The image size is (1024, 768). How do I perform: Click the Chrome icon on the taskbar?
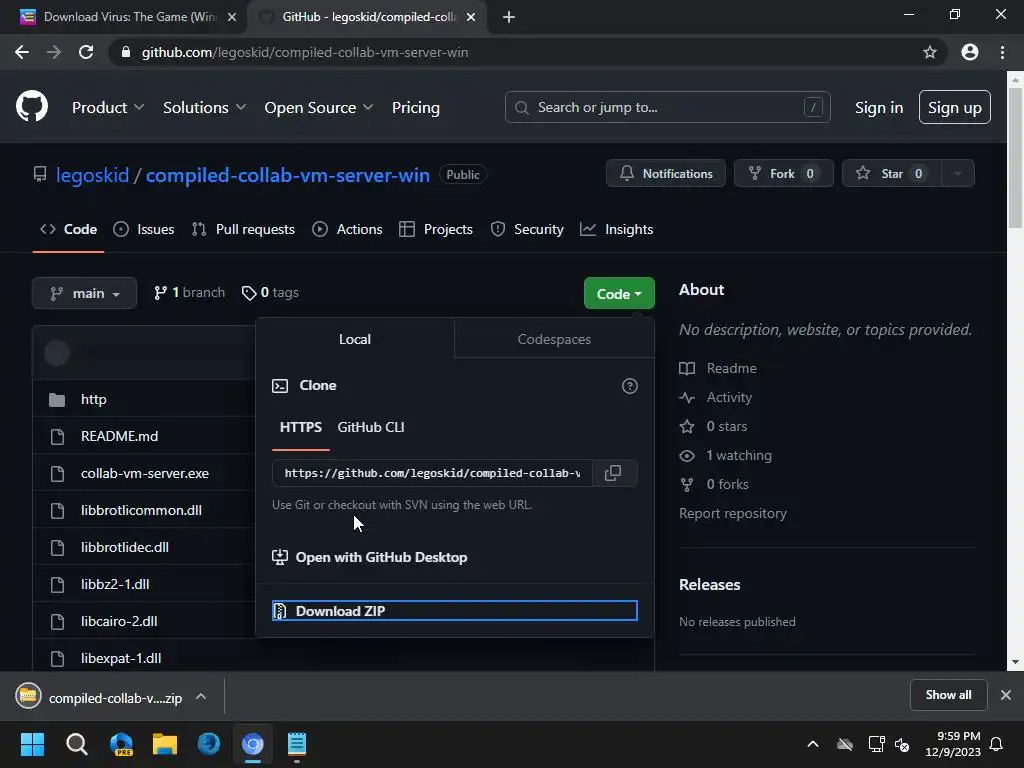pos(253,744)
